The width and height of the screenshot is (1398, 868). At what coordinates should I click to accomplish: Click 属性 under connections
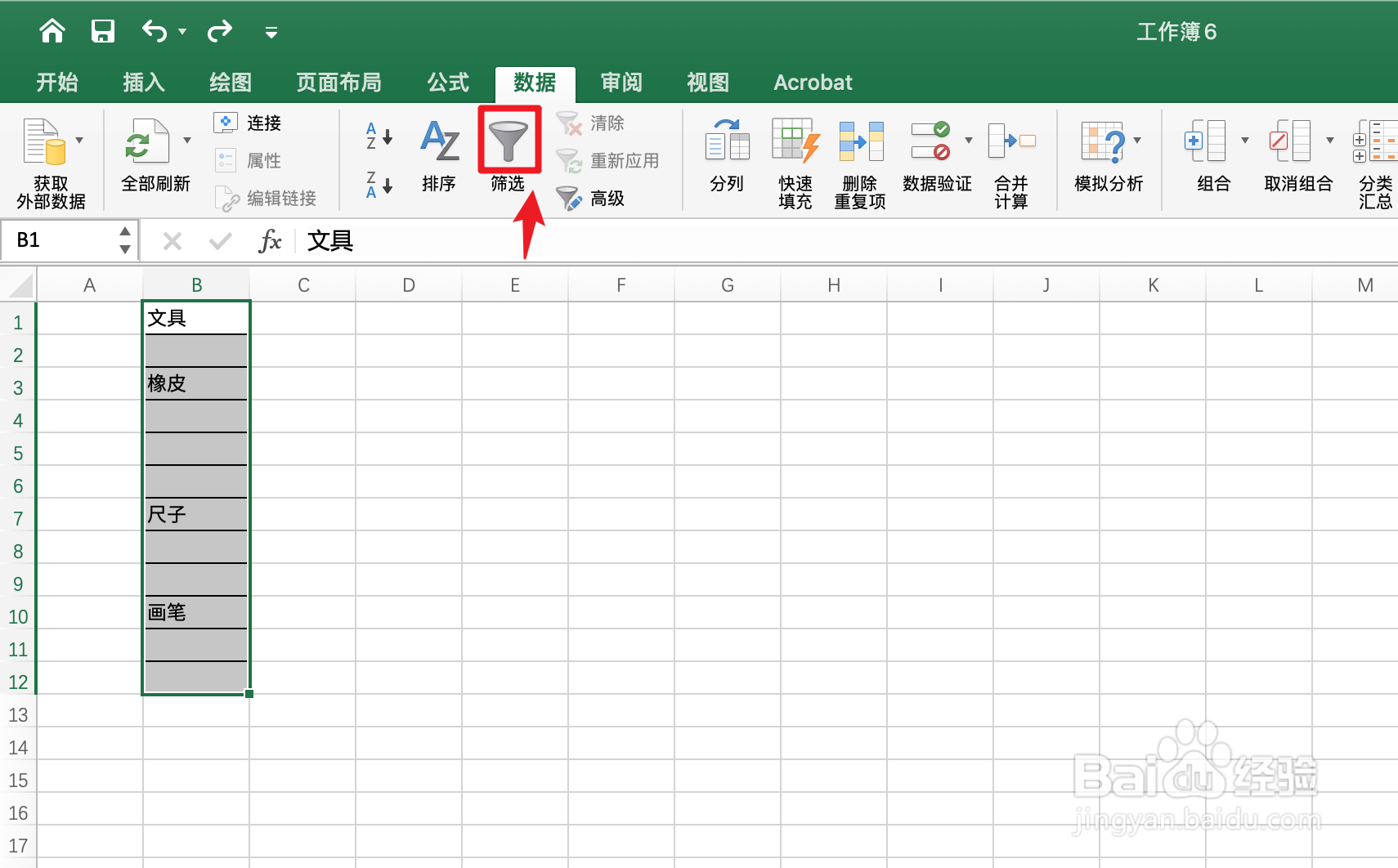coord(263,160)
